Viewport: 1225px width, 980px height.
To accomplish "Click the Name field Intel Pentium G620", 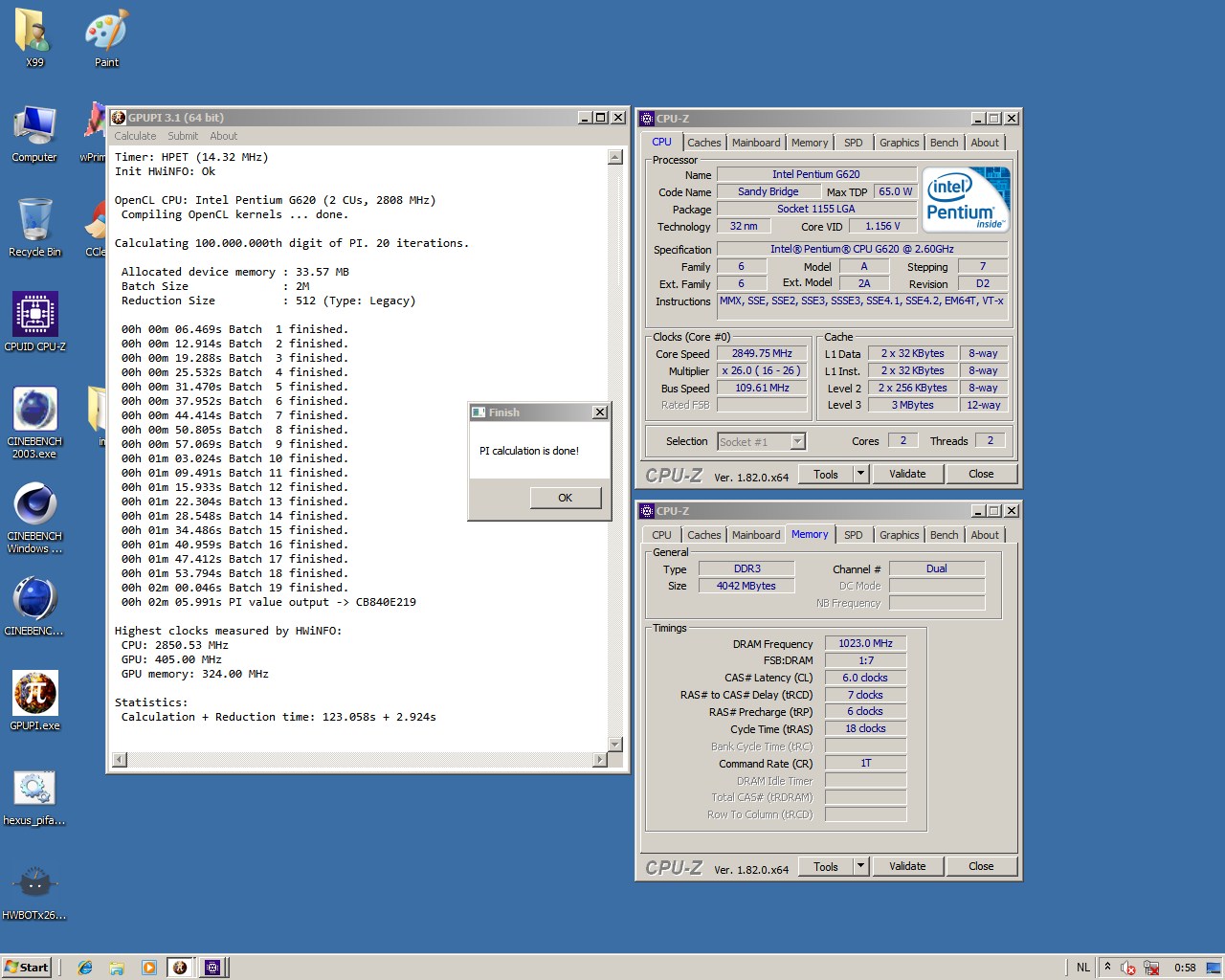I will pos(816,174).
